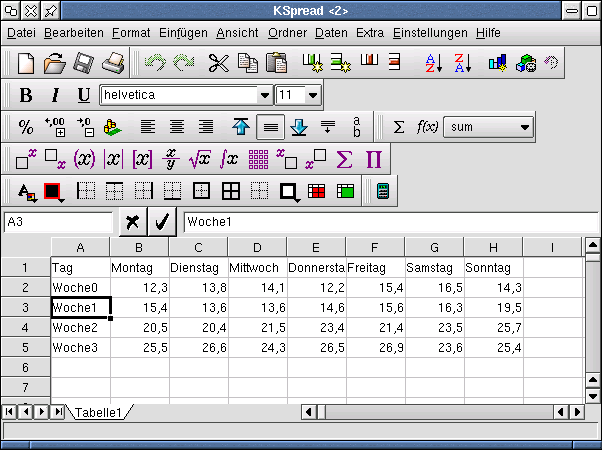This screenshot has width=602, height=450.
Task: Open the helvetica font family dropdown
Action: click(x=265, y=96)
